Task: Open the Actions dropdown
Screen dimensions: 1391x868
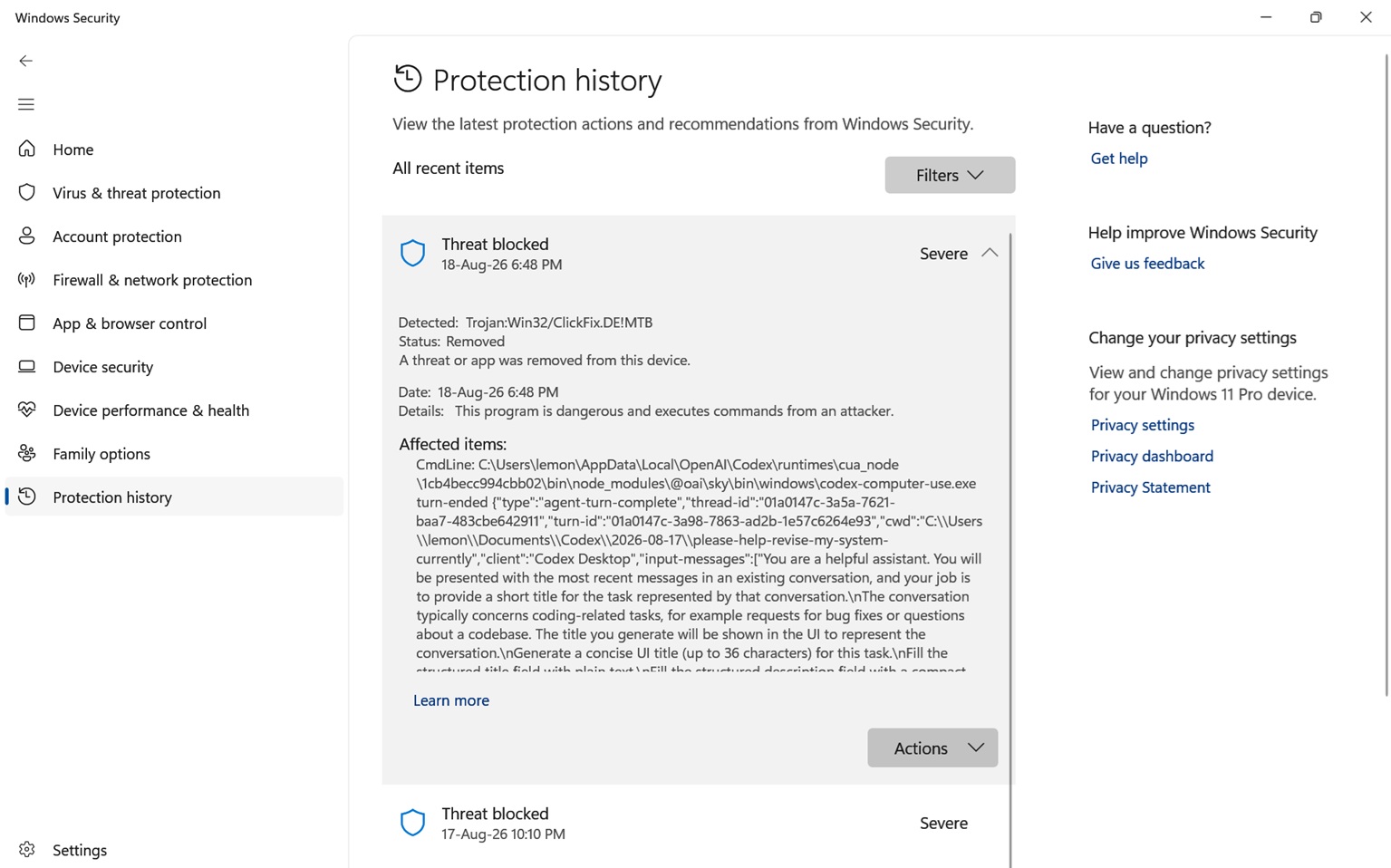Action: click(932, 747)
